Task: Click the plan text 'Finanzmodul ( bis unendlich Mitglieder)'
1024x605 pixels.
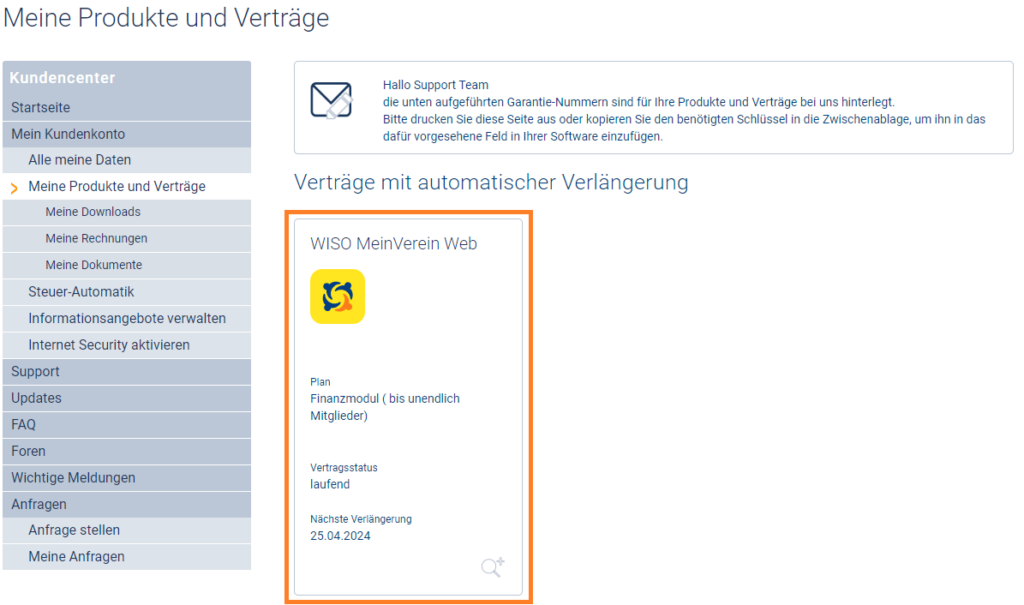Action: click(385, 407)
